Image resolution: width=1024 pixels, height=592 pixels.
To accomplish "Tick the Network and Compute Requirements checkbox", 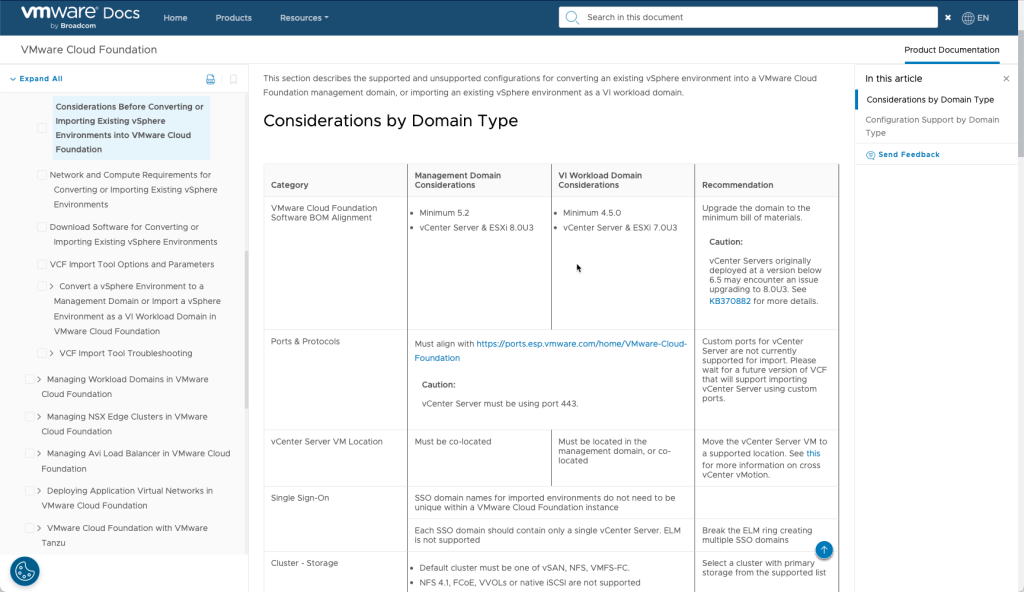I will pos(42,175).
